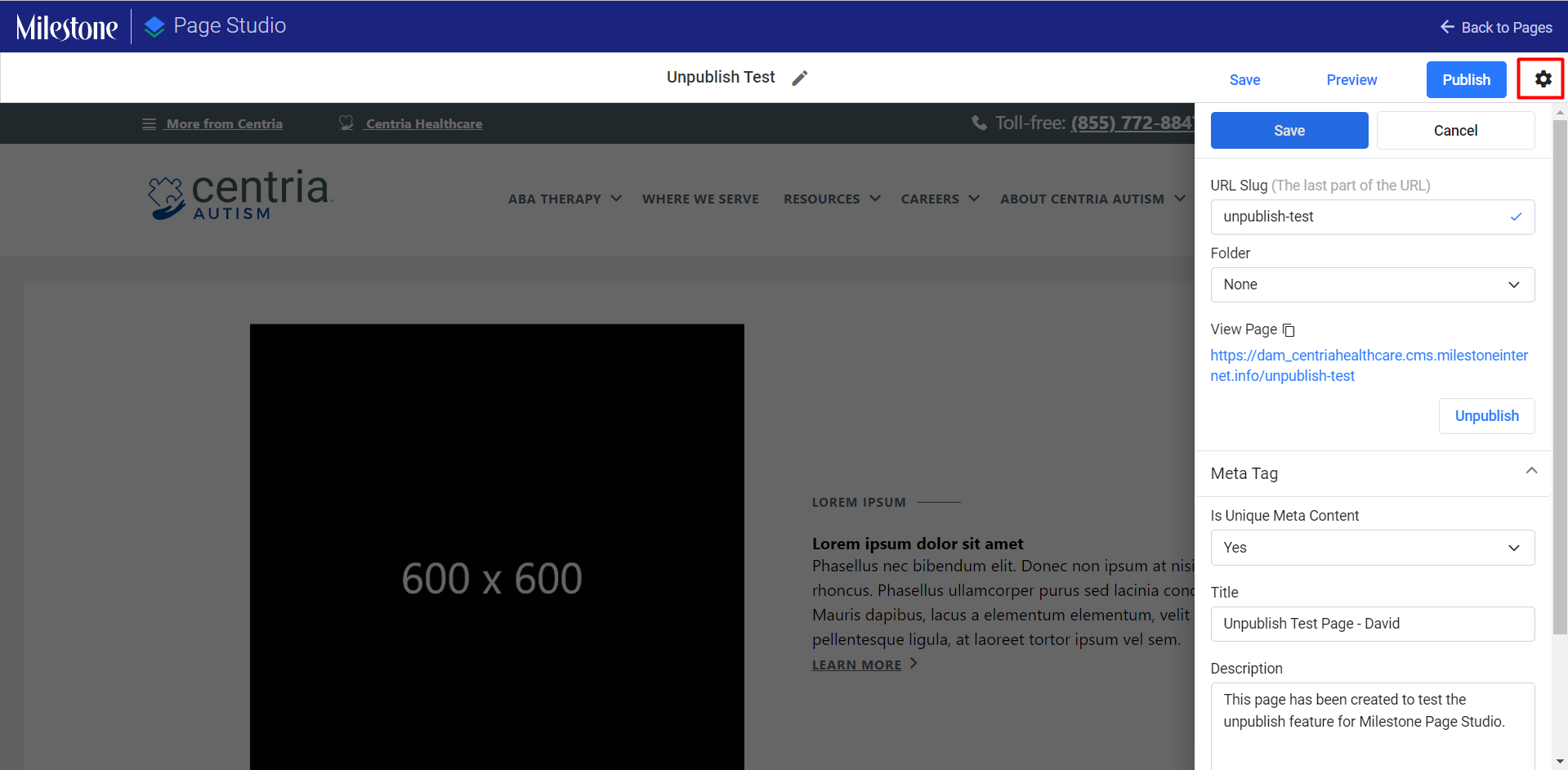Click the 600 x 600 placeholder image

(497, 547)
